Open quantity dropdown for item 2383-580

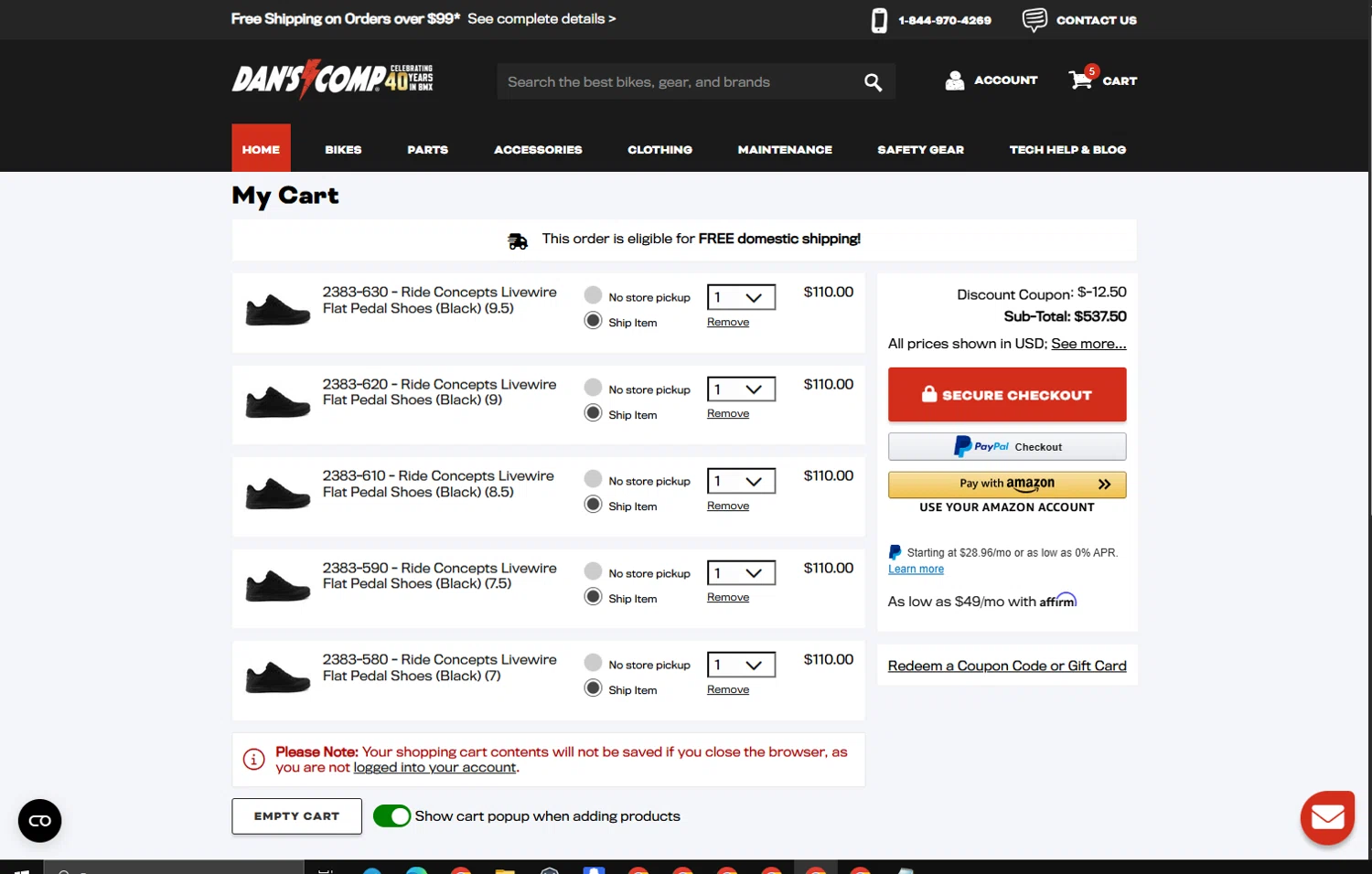[741, 665]
